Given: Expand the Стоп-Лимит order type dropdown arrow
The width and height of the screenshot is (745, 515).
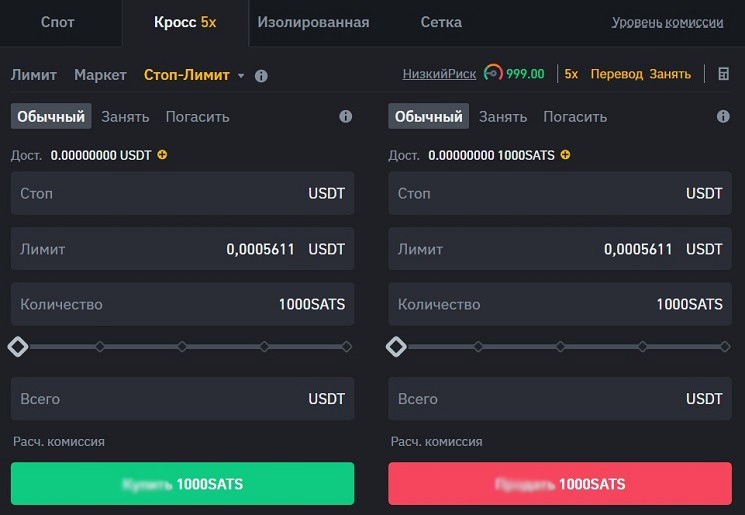Looking at the screenshot, I should point(241,76).
